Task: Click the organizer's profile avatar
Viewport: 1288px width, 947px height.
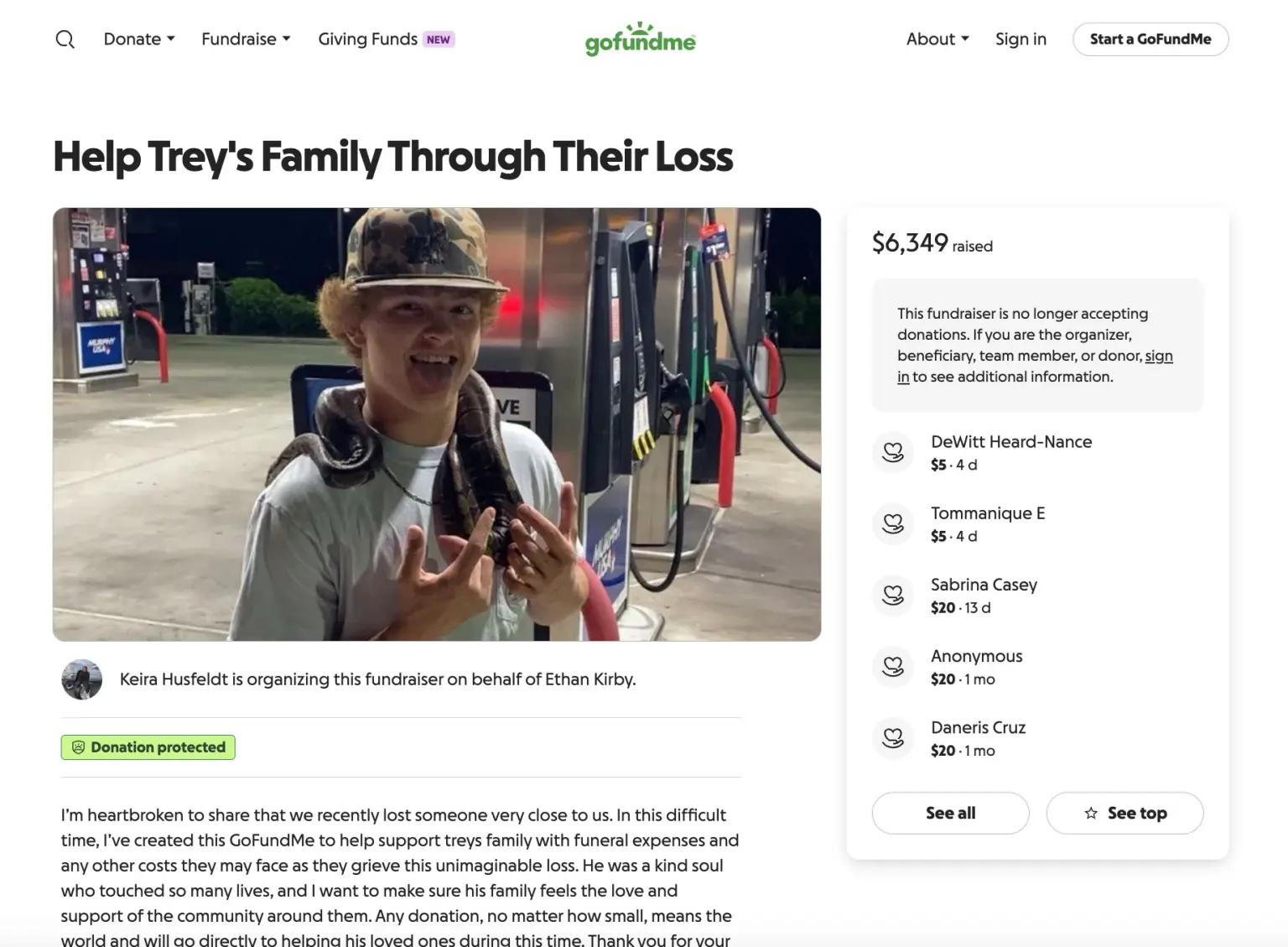Action: tap(81, 679)
